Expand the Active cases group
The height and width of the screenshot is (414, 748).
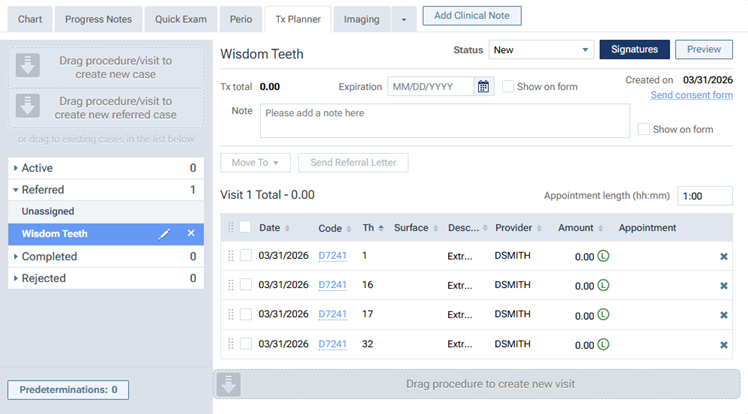click(17, 168)
